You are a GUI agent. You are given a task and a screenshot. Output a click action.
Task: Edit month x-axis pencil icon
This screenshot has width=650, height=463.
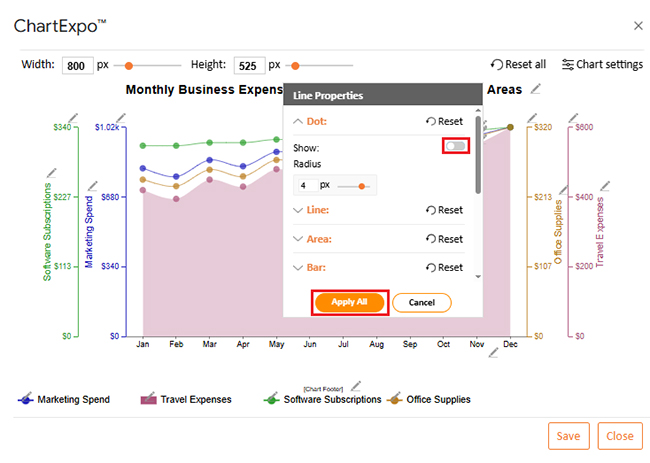tap(493, 353)
